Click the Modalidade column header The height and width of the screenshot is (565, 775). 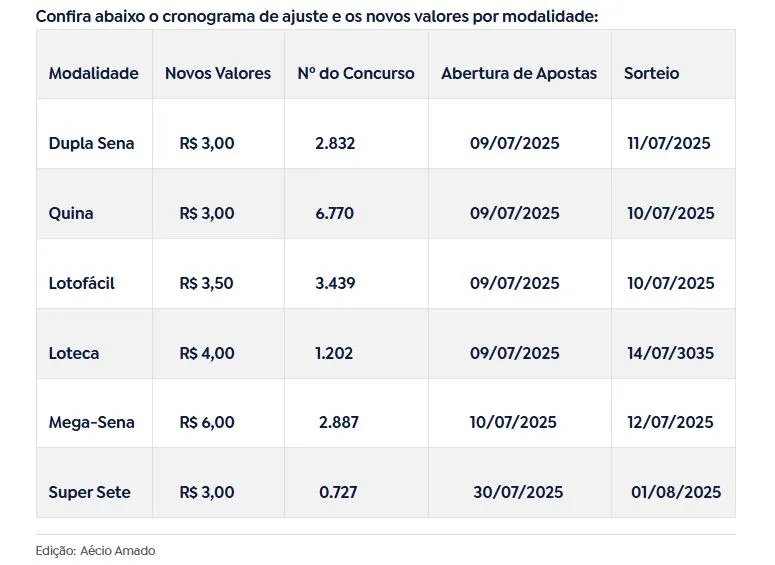(93, 73)
